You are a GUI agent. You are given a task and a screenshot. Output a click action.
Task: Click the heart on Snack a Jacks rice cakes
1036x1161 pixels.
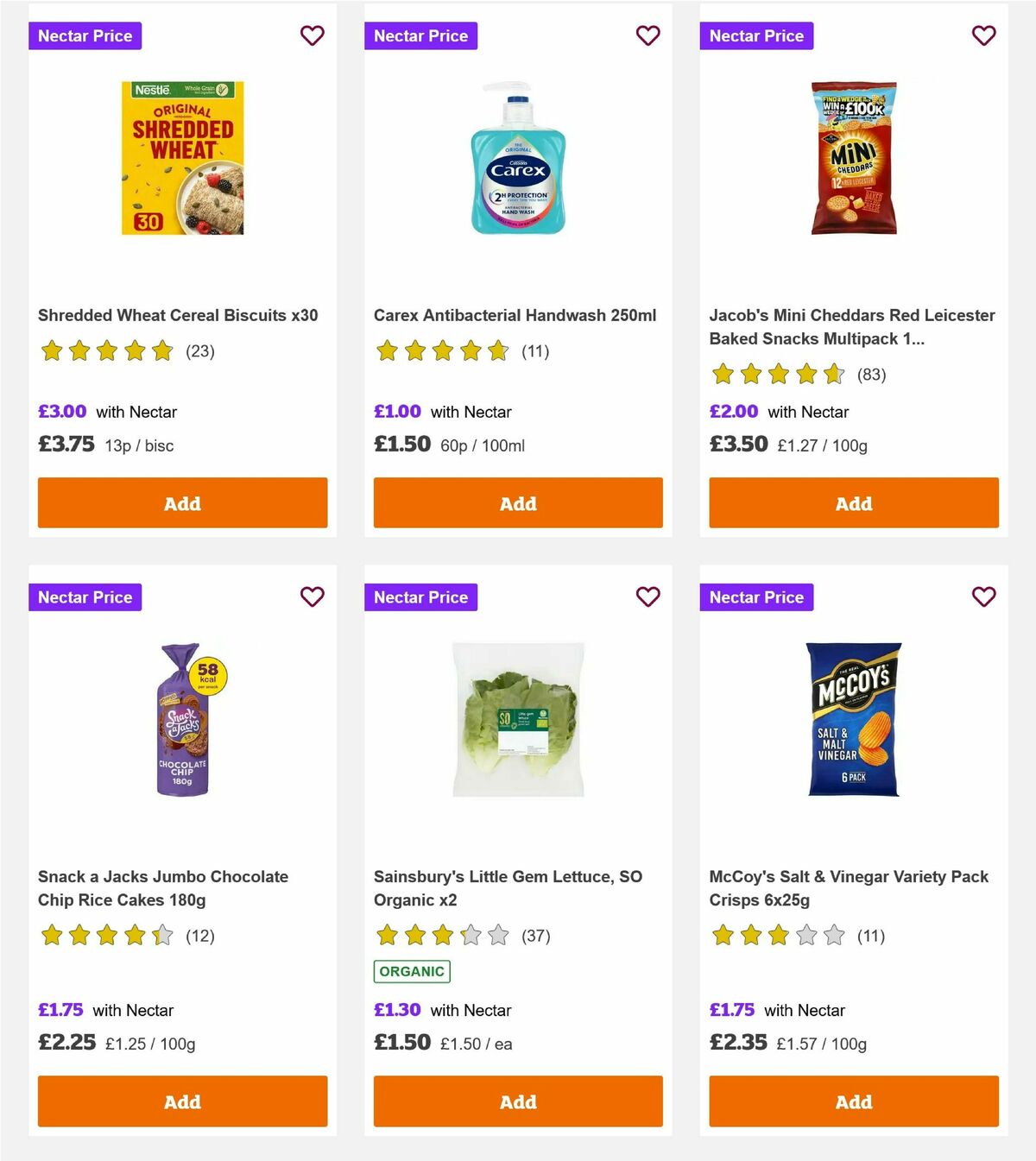coord(312,596)
